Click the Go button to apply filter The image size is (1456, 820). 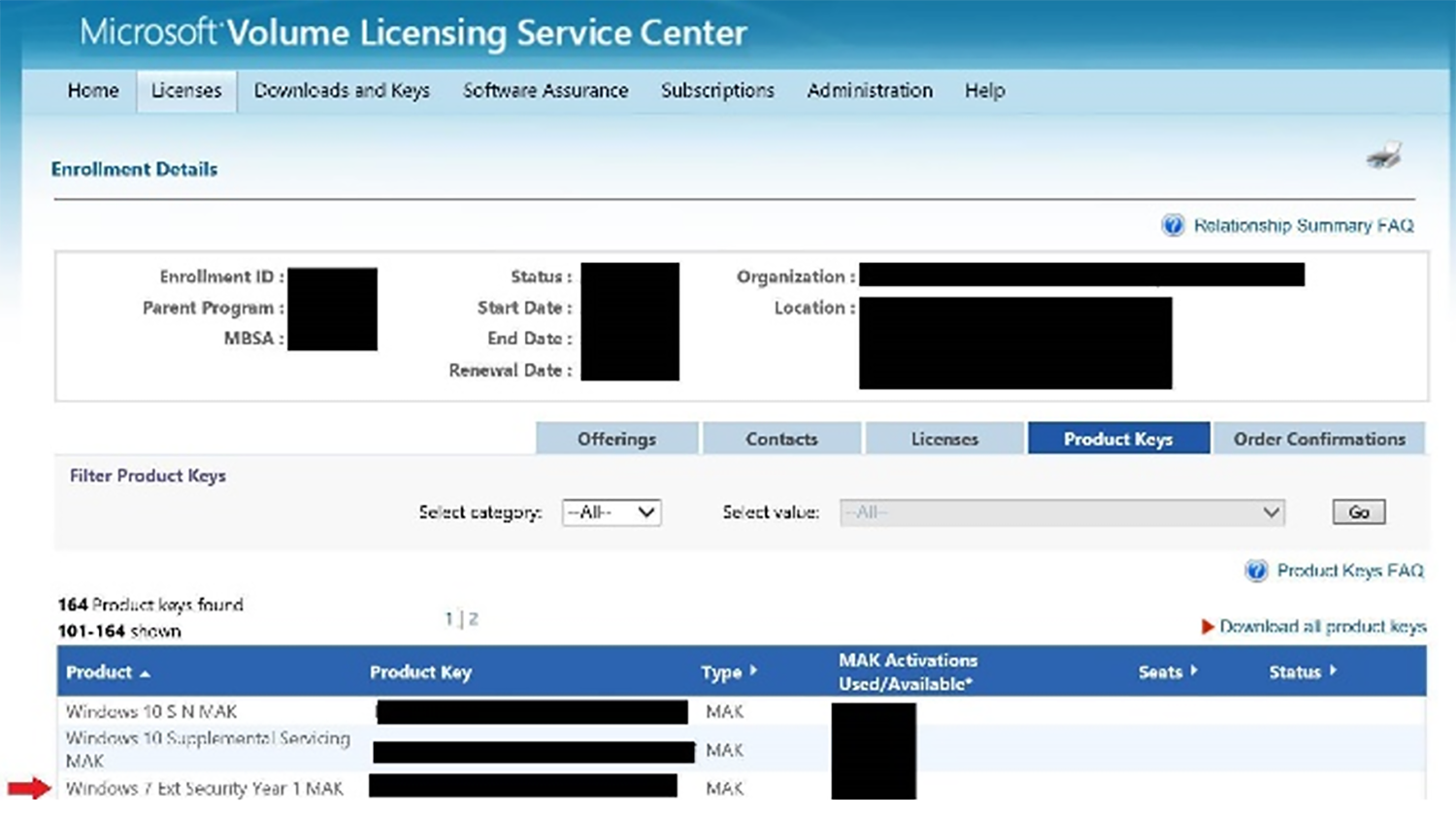[1358, 511]
